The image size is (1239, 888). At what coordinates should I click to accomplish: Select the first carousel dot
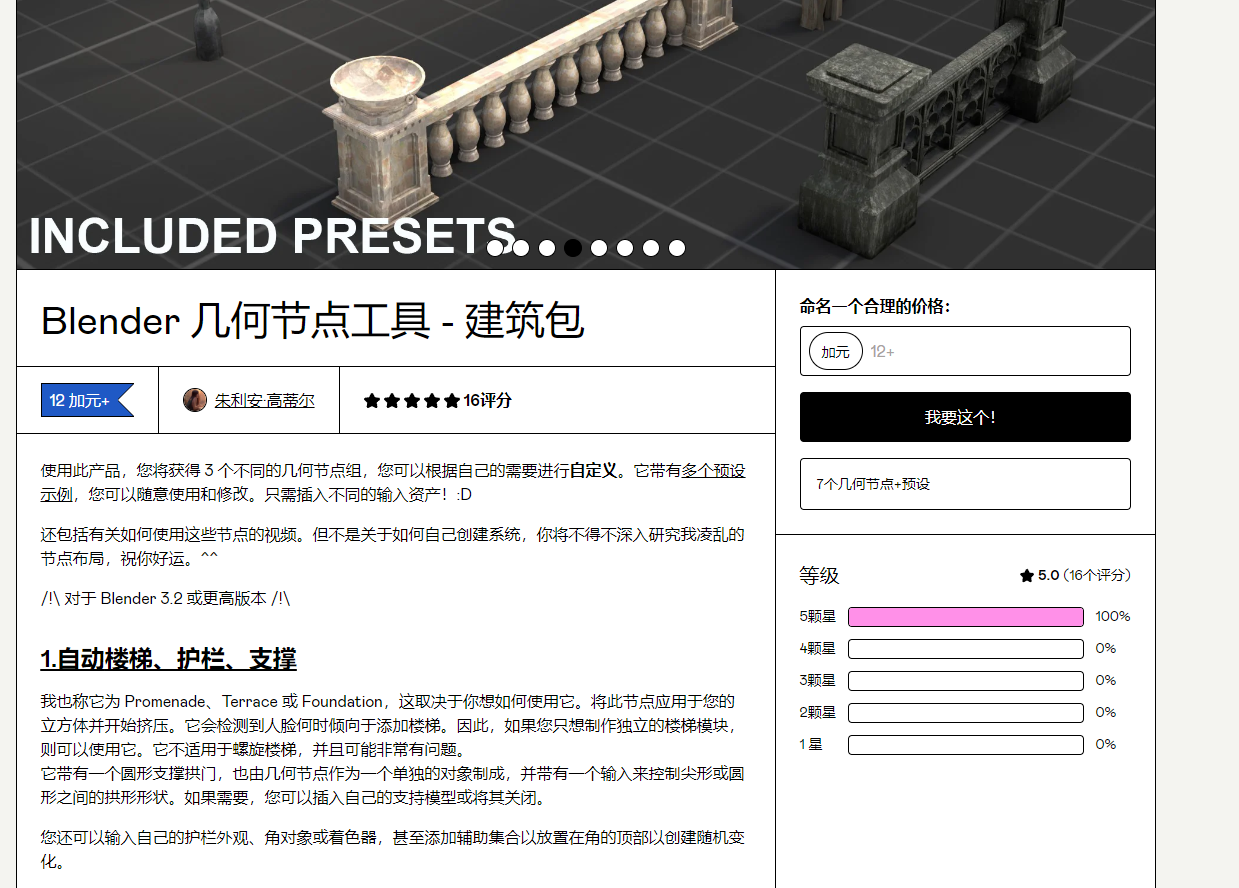495,248
